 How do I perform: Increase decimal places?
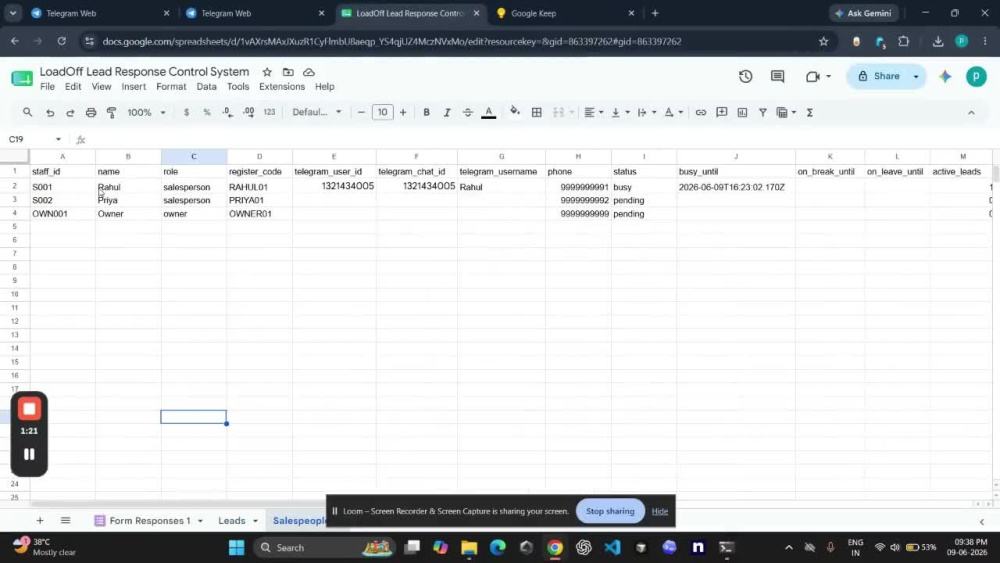click(249, 112)
